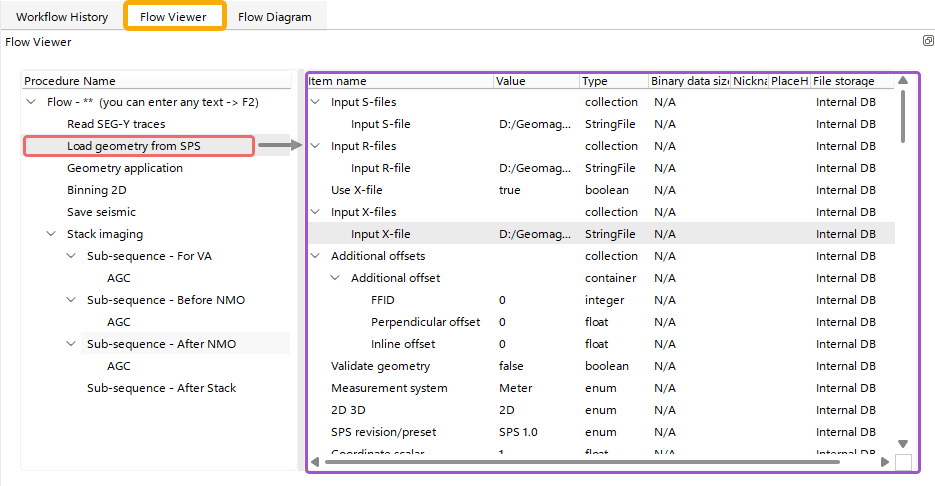The width and height of the screenshot is (935, 486).
Task: Collapse the Additional offset container
Action: pos(335,278)
